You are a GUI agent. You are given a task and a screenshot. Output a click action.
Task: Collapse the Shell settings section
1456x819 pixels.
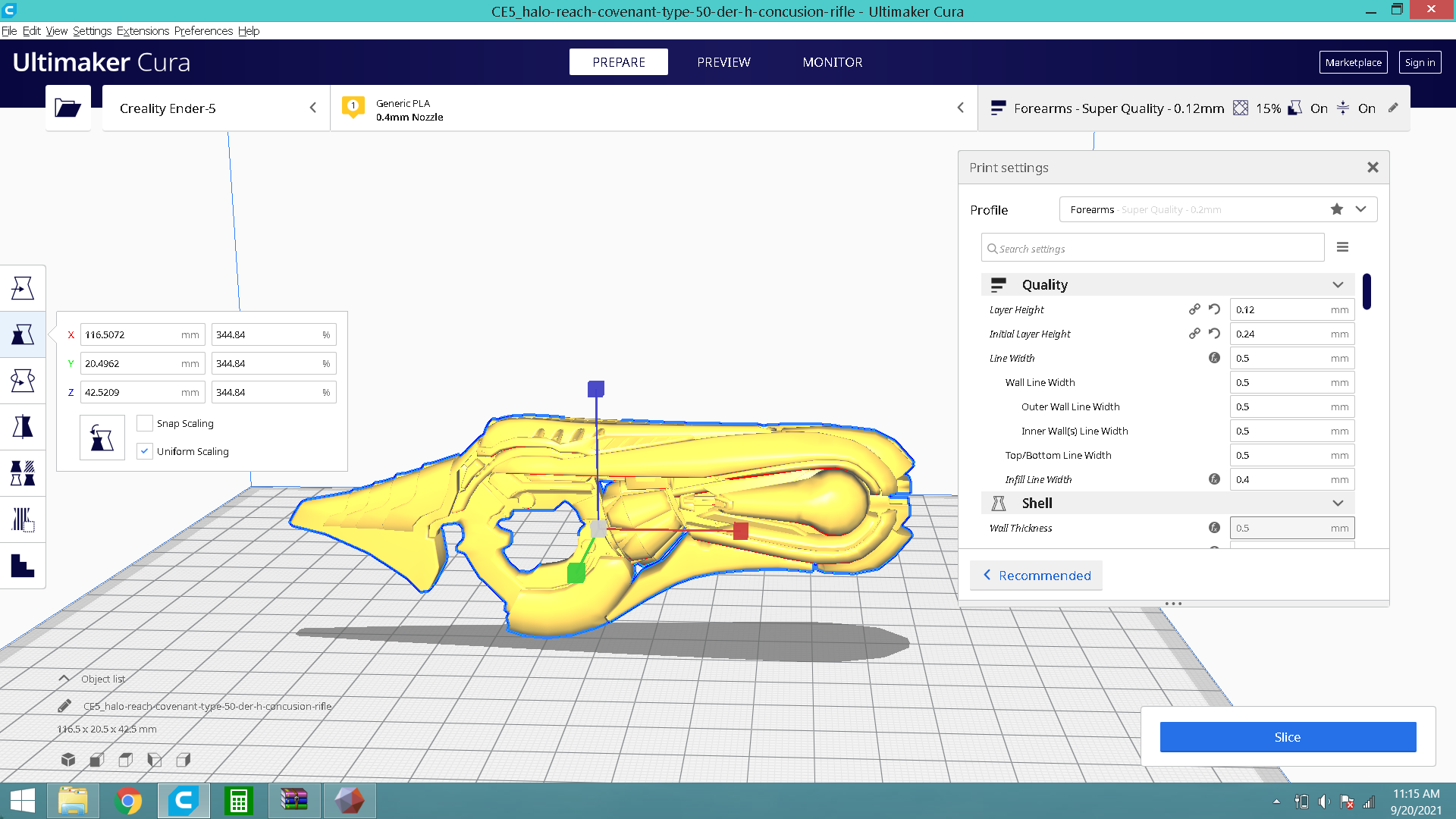(x=1338, y=503)
